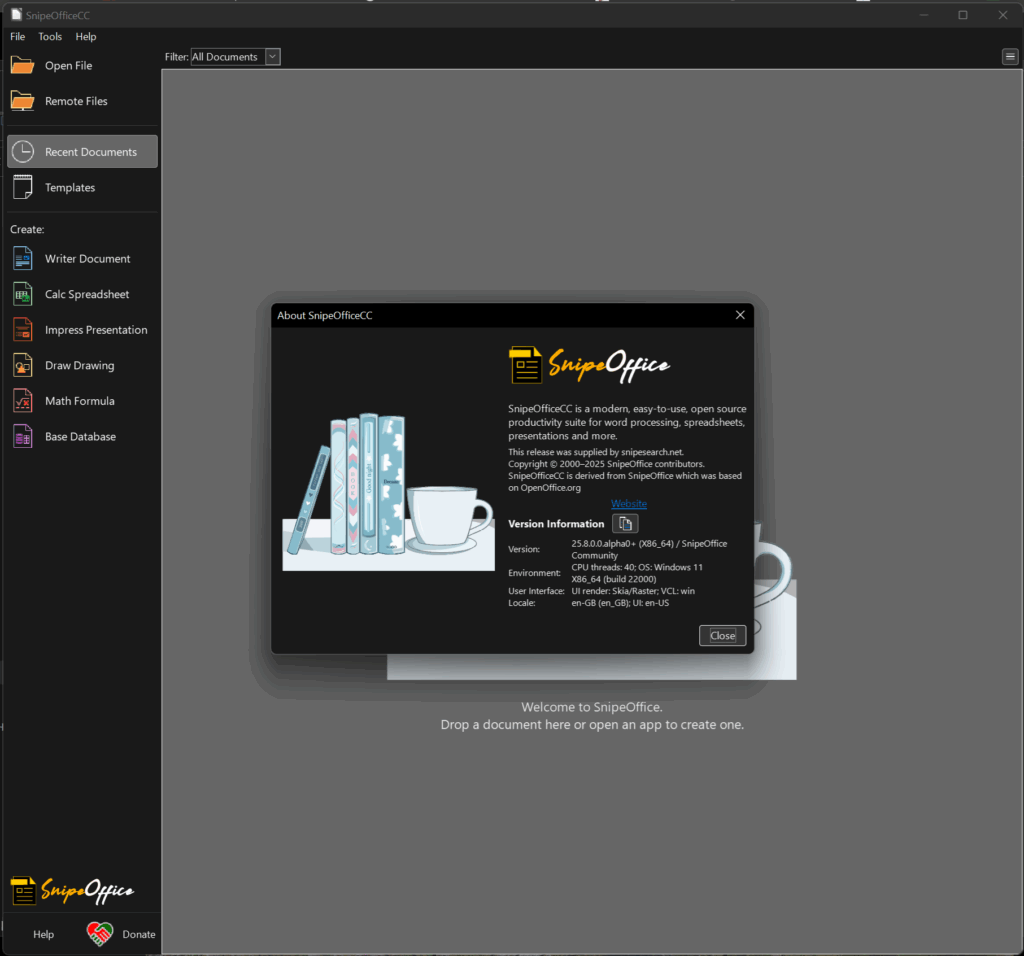This screenshot has height=956, width=1024.
Task: Click the Impress Presentation icon
Action: click(22, 330)
